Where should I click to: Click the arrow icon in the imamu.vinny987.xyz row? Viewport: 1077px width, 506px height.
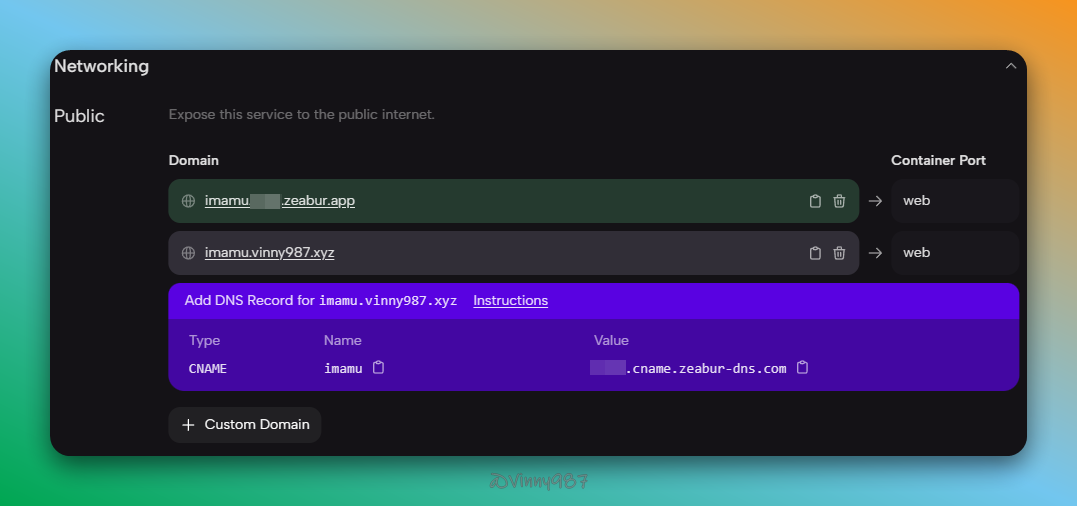tap(875, 253)
